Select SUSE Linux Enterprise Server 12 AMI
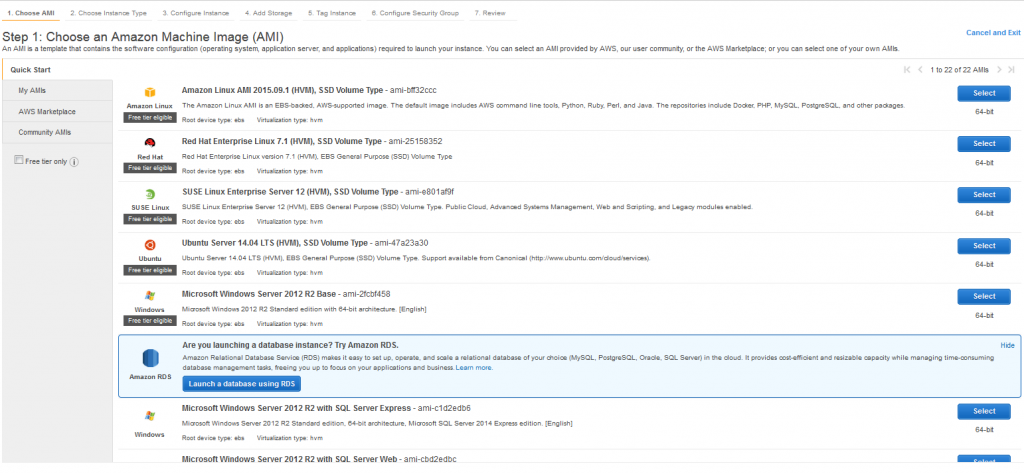Viewport: 1024px width, 474px height. point(984,195)
